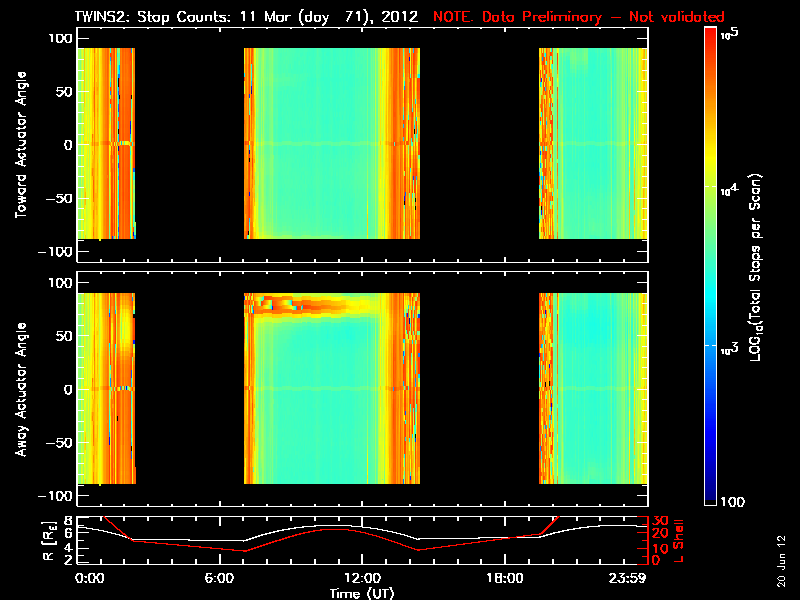Viewport: 800px width, 600px height.
Task: Click the '50' tick of the Toward panel
Action: 64,92
